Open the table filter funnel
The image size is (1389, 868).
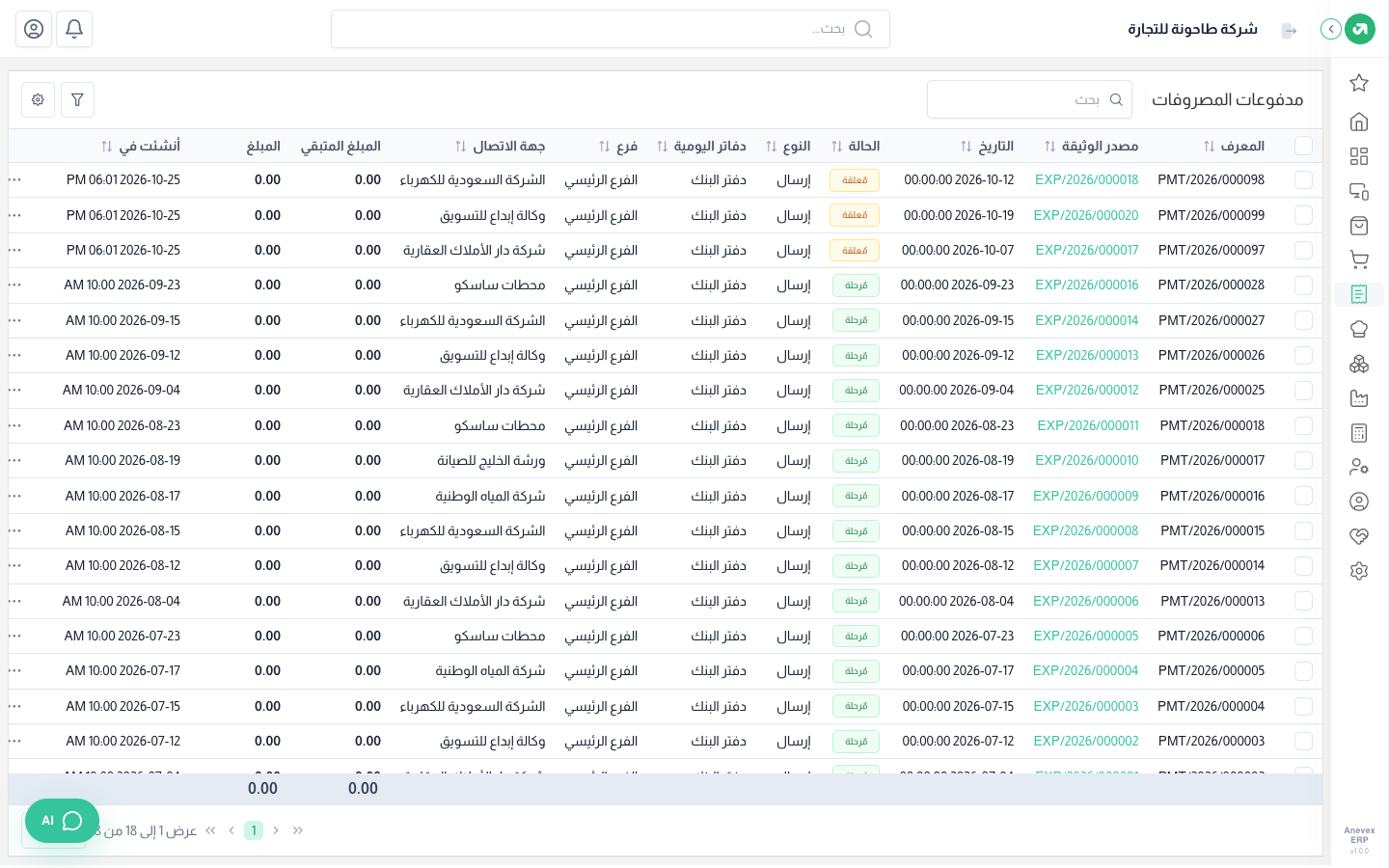[77, 99]
